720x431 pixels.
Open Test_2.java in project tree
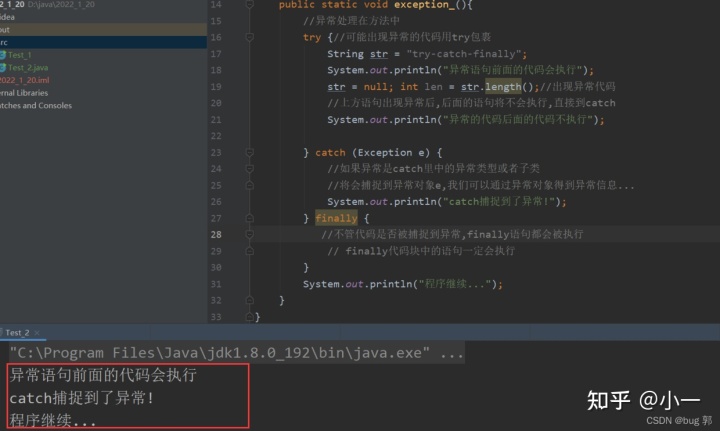(28, 67)
